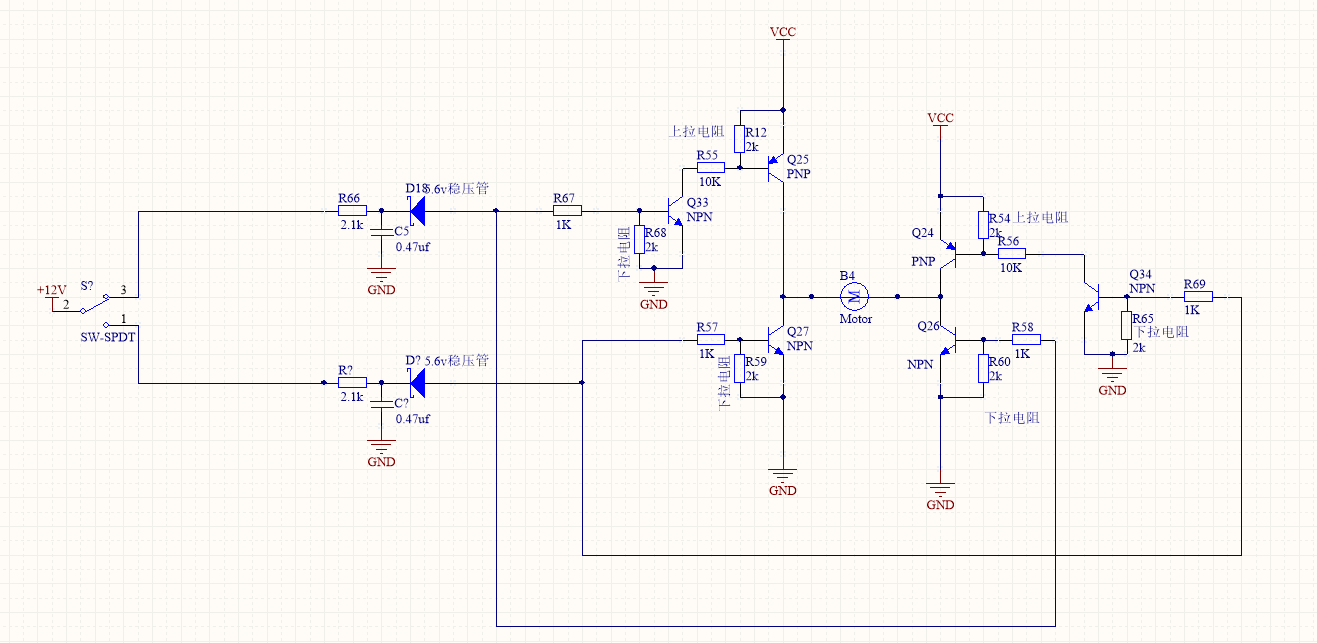Select resistor R55 10K symbol
The width and height of the screenshot is (1317, 643).
click(x=709, y=168)
